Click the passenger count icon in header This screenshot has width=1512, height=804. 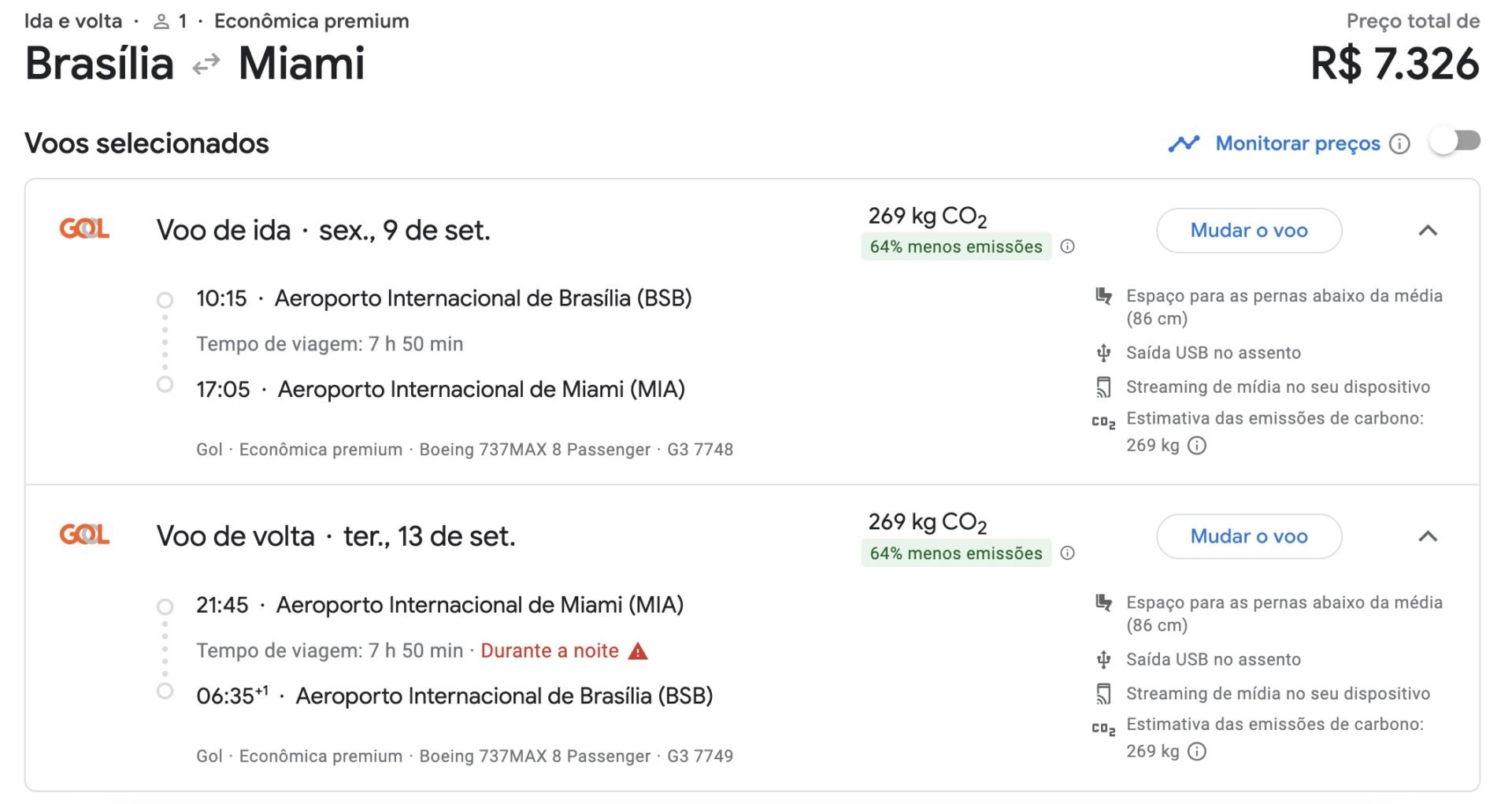click(161, 22)
